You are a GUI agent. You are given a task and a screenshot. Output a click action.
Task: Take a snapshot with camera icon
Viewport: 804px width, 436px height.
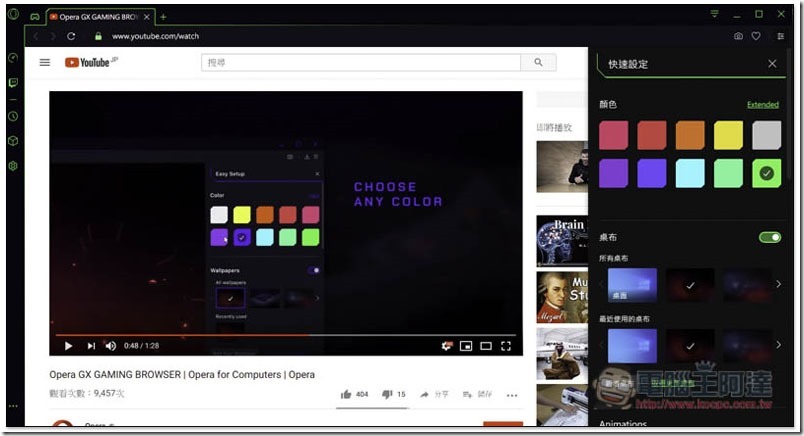(x=738, y=36)
